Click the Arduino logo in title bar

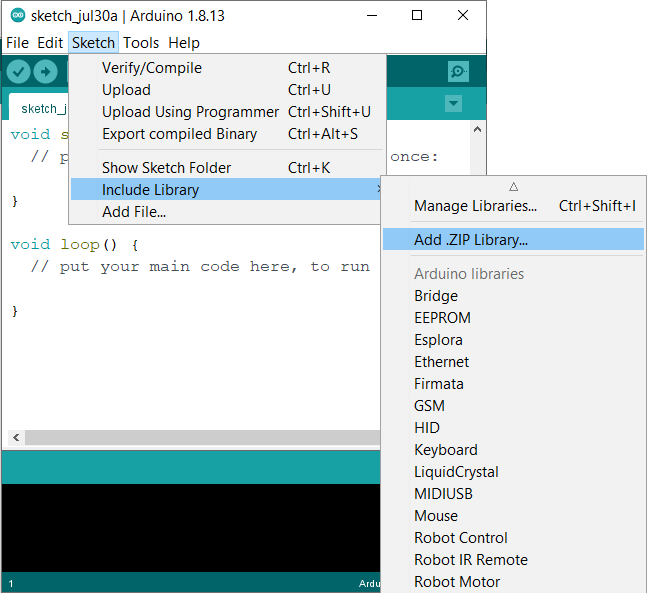(x=18, y=16)
